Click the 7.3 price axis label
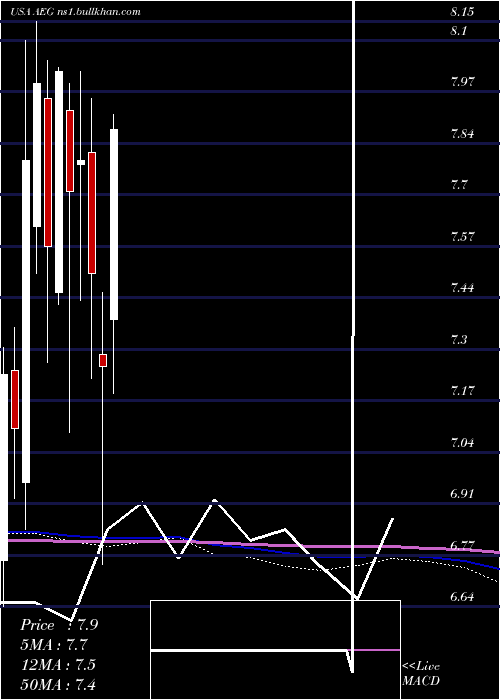The image size is (500, 700). pos(459,339)
